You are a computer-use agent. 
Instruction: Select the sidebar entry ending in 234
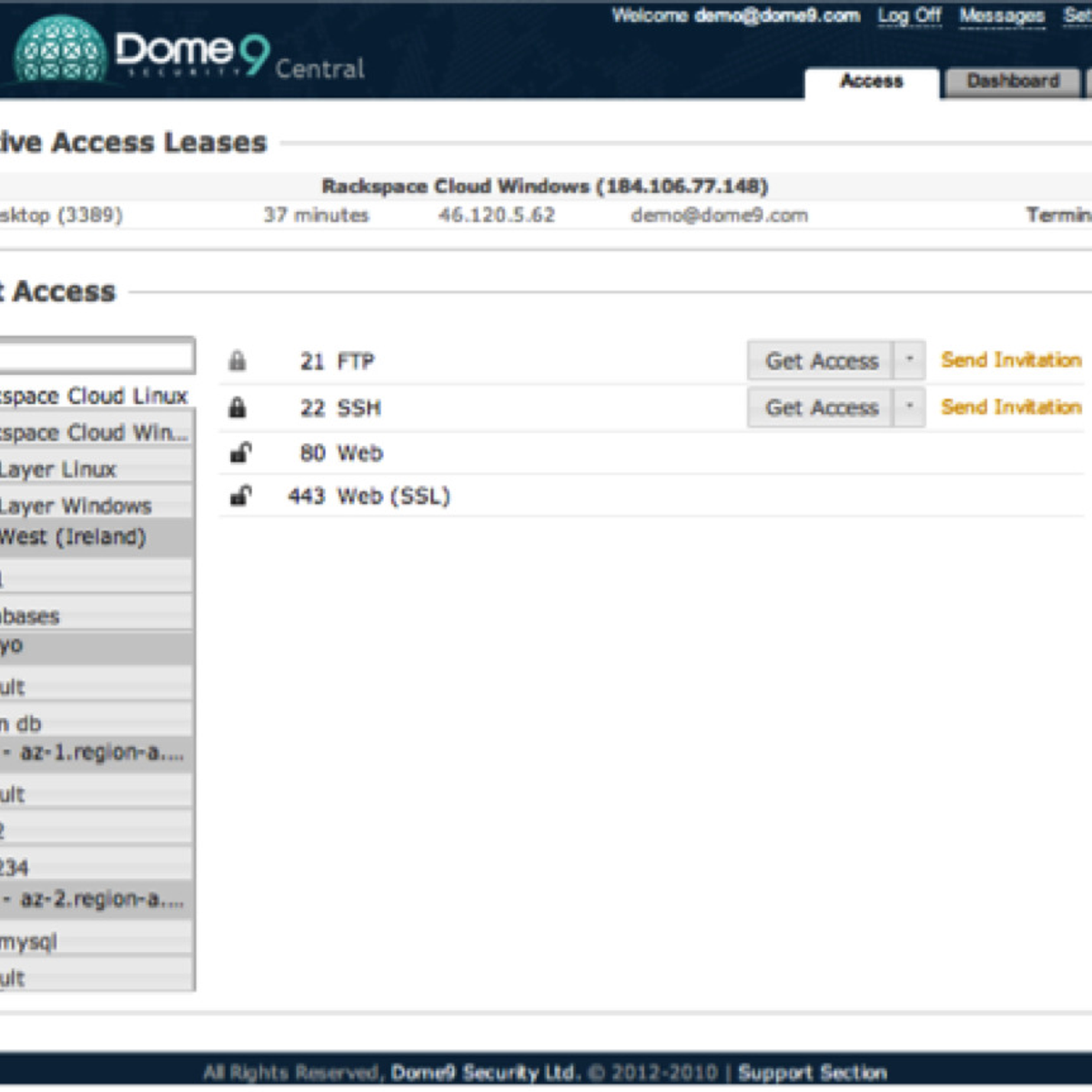[x=96, y=867]
